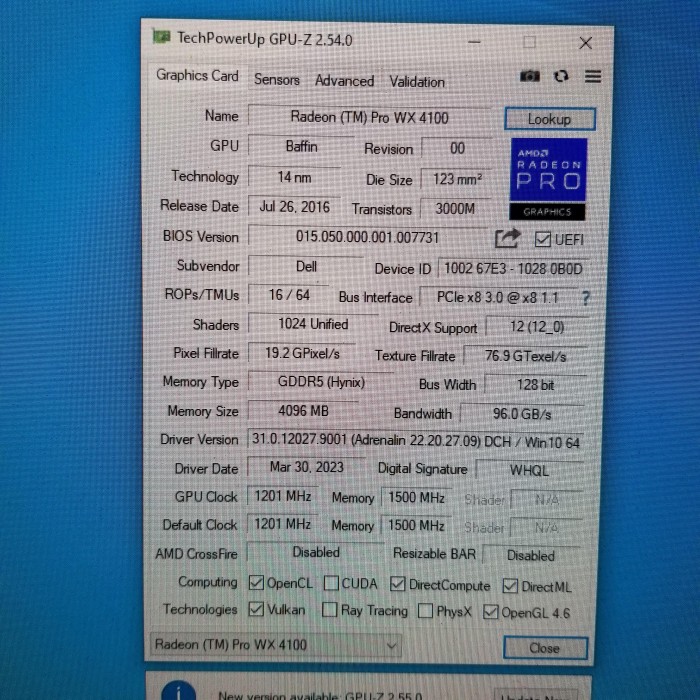Viewport: 700px width, 700px height.
Task: Toggle the CUDA checkbox
Action: 331,583
